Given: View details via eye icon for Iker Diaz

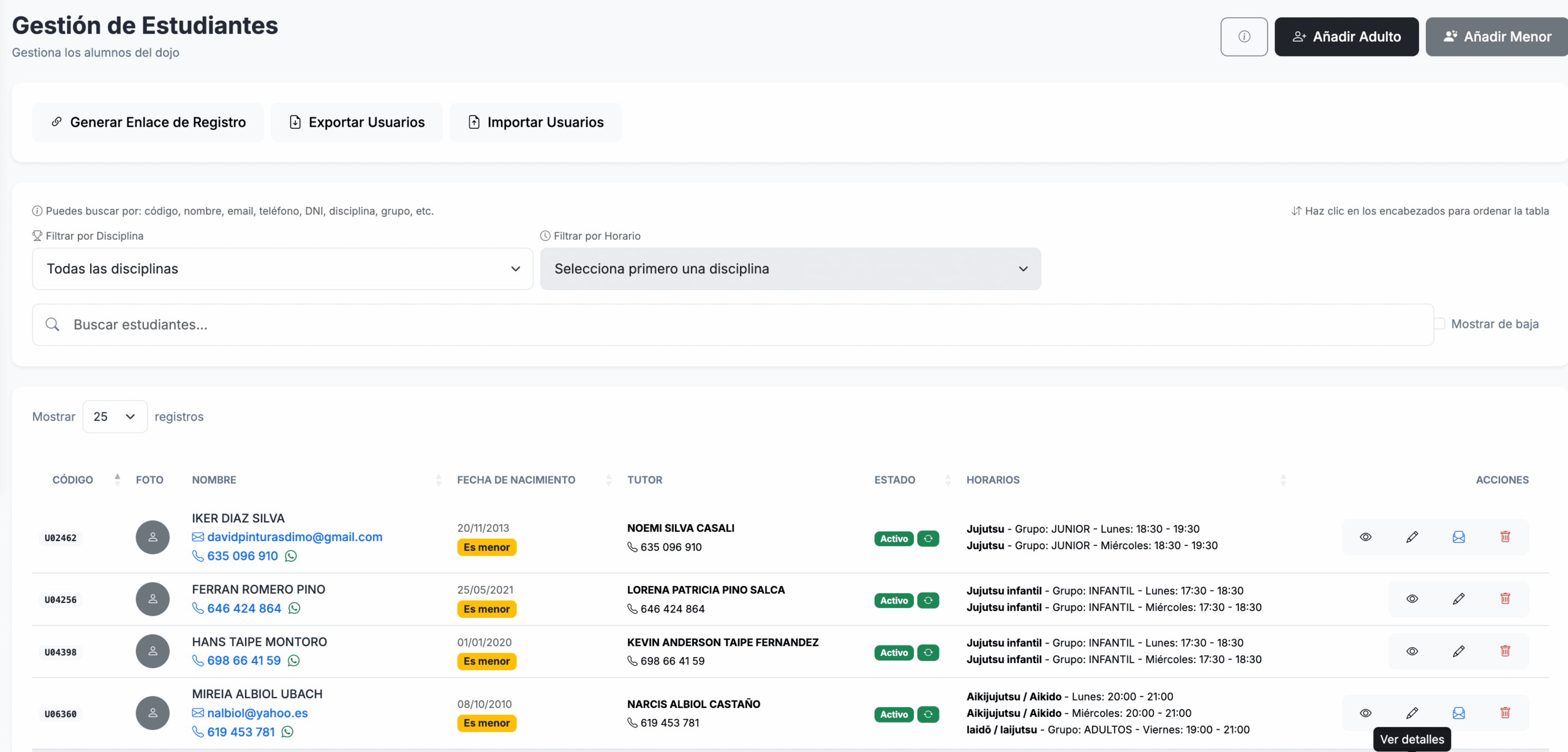Looking at the screenshot, I should 1365,537.
